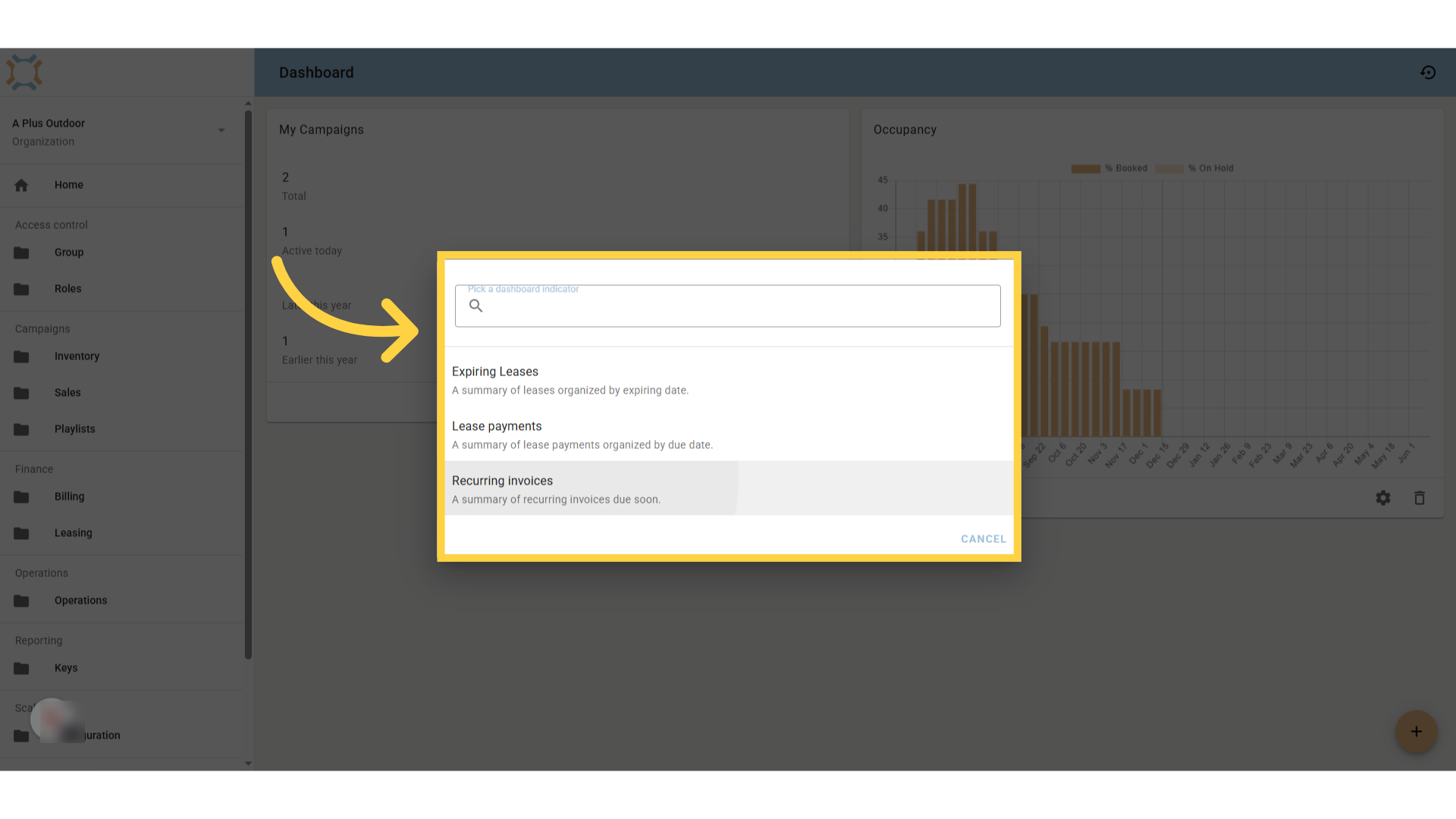
Task: Select the Expiring Leases indicator
Action: point(730,380)
